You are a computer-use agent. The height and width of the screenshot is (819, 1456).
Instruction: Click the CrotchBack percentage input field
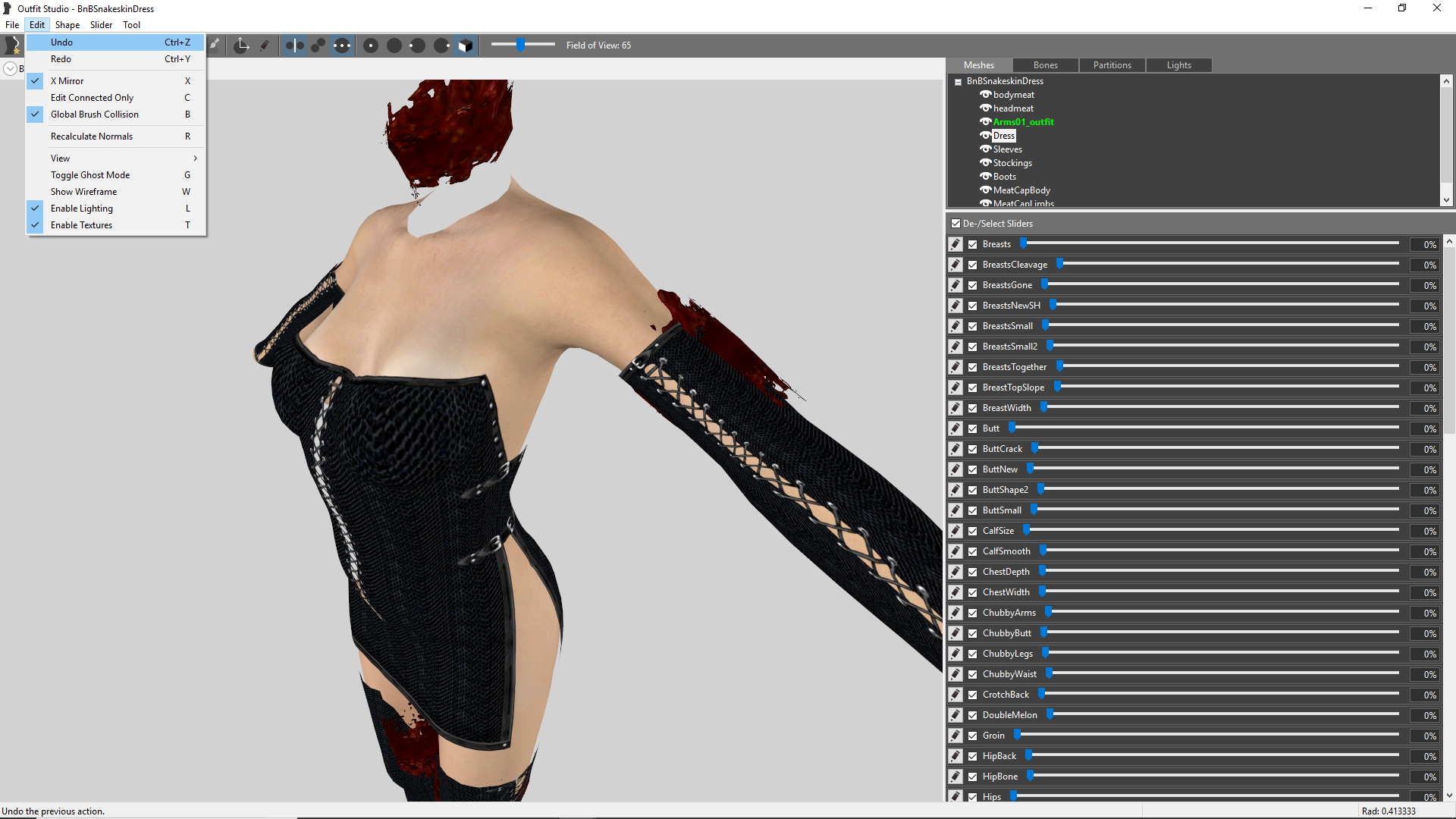[x=1424, y=695]
